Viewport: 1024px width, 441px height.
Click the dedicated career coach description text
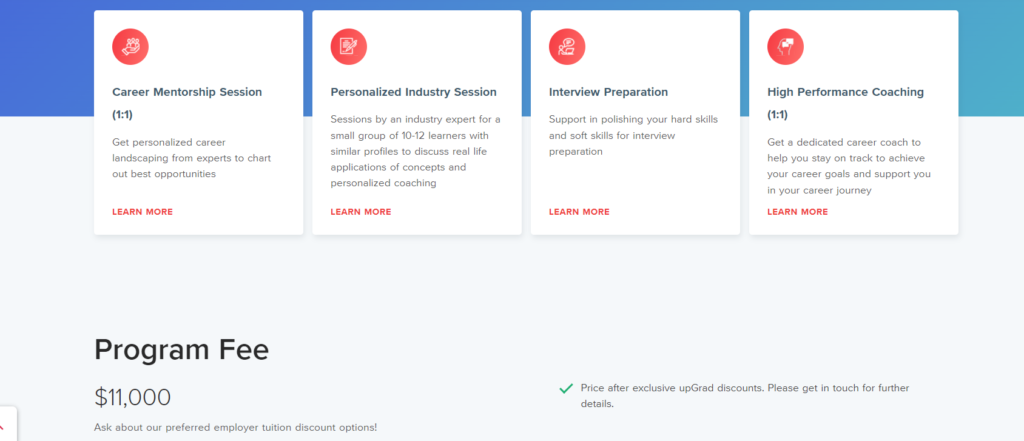[849, 166]
